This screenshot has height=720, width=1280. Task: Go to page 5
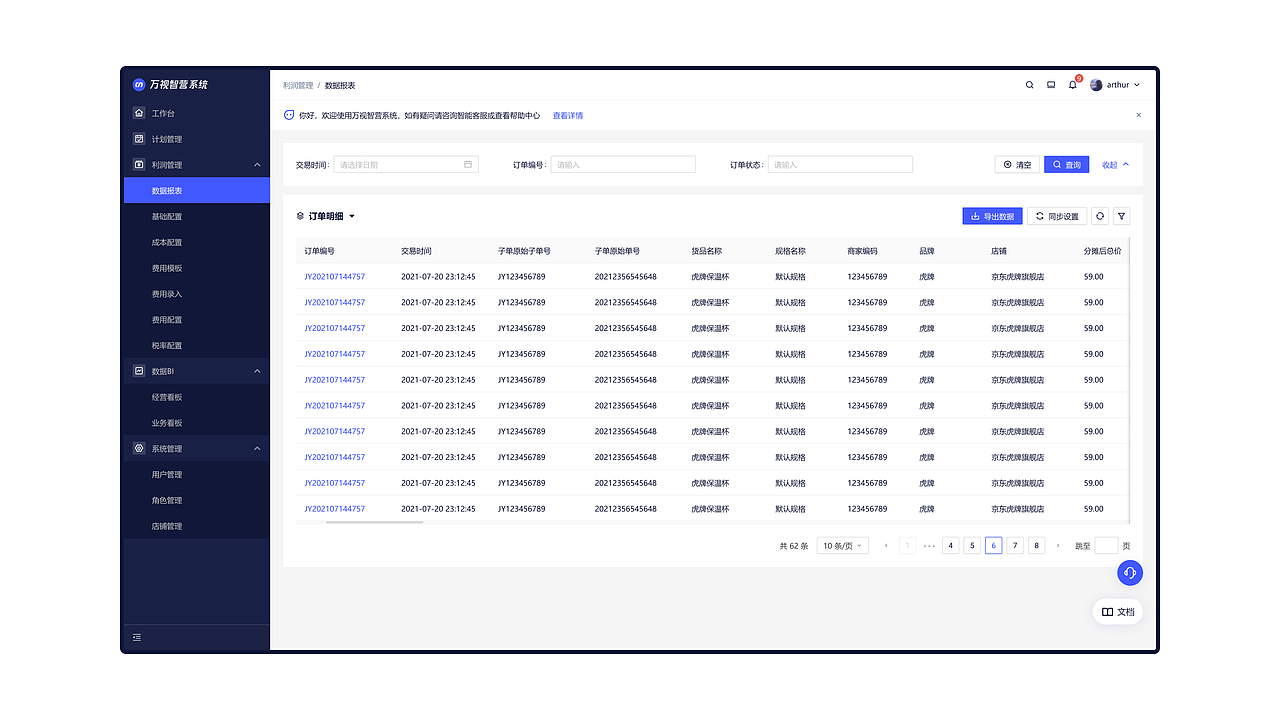972,545
